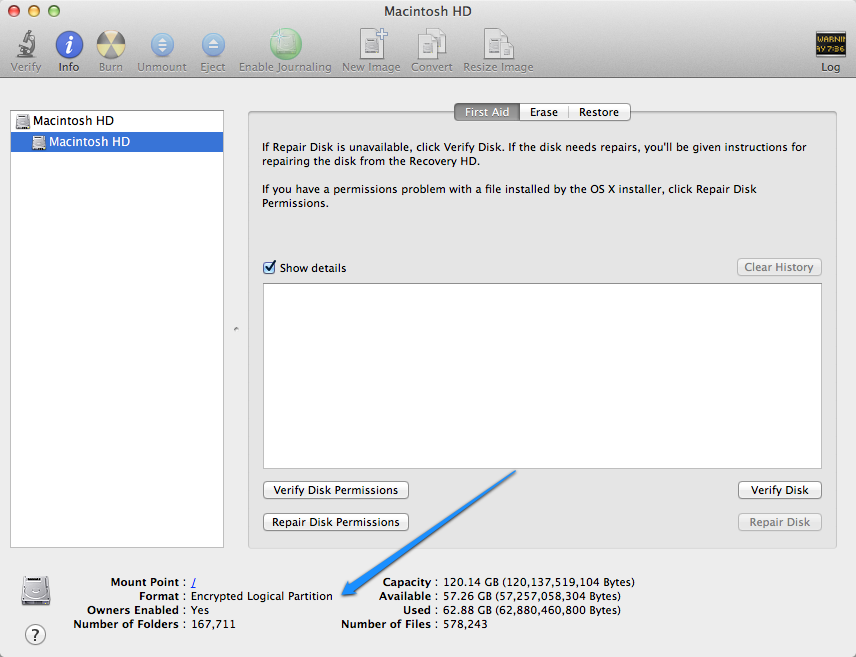Click the Owners Enabled value Yes
856x657 pixels.
[x=200, y=610]
